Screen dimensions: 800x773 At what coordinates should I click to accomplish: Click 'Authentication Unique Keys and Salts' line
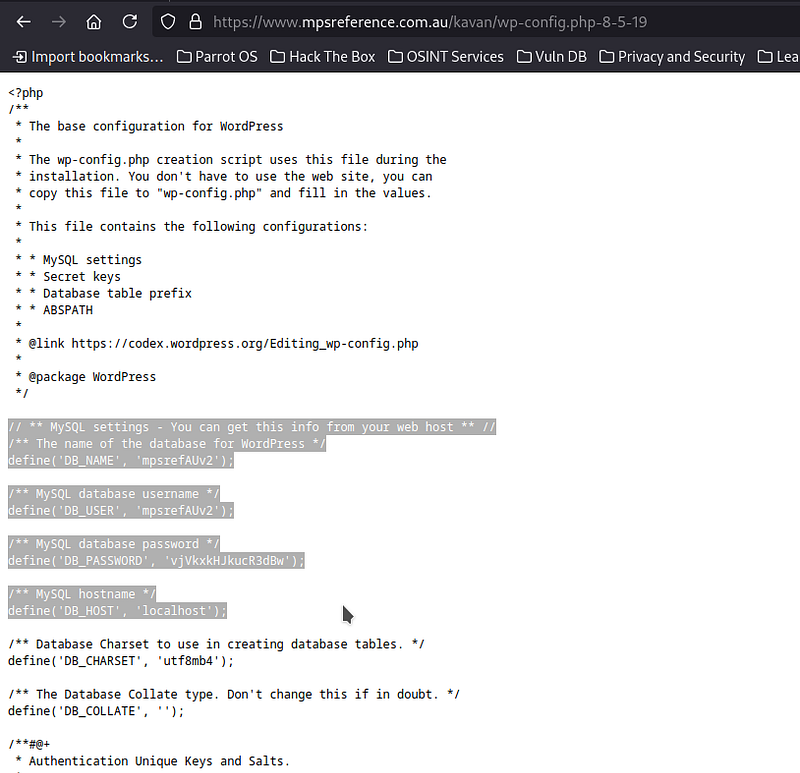153,761
